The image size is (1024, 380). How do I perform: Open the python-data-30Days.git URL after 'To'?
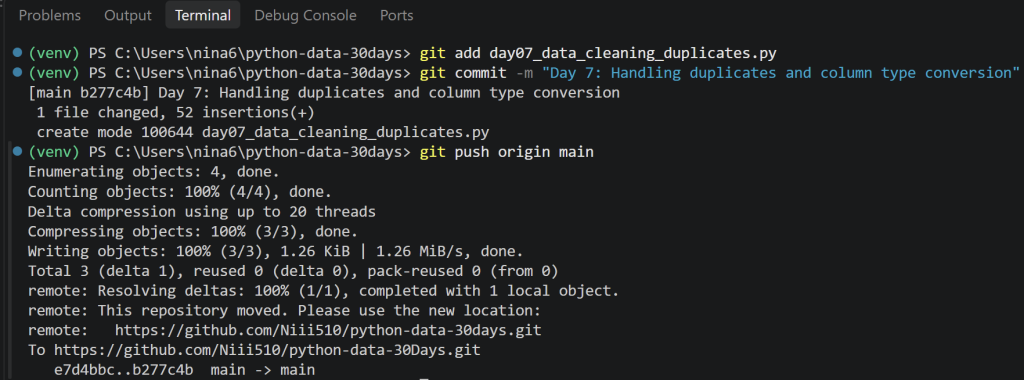click(267, 351)
